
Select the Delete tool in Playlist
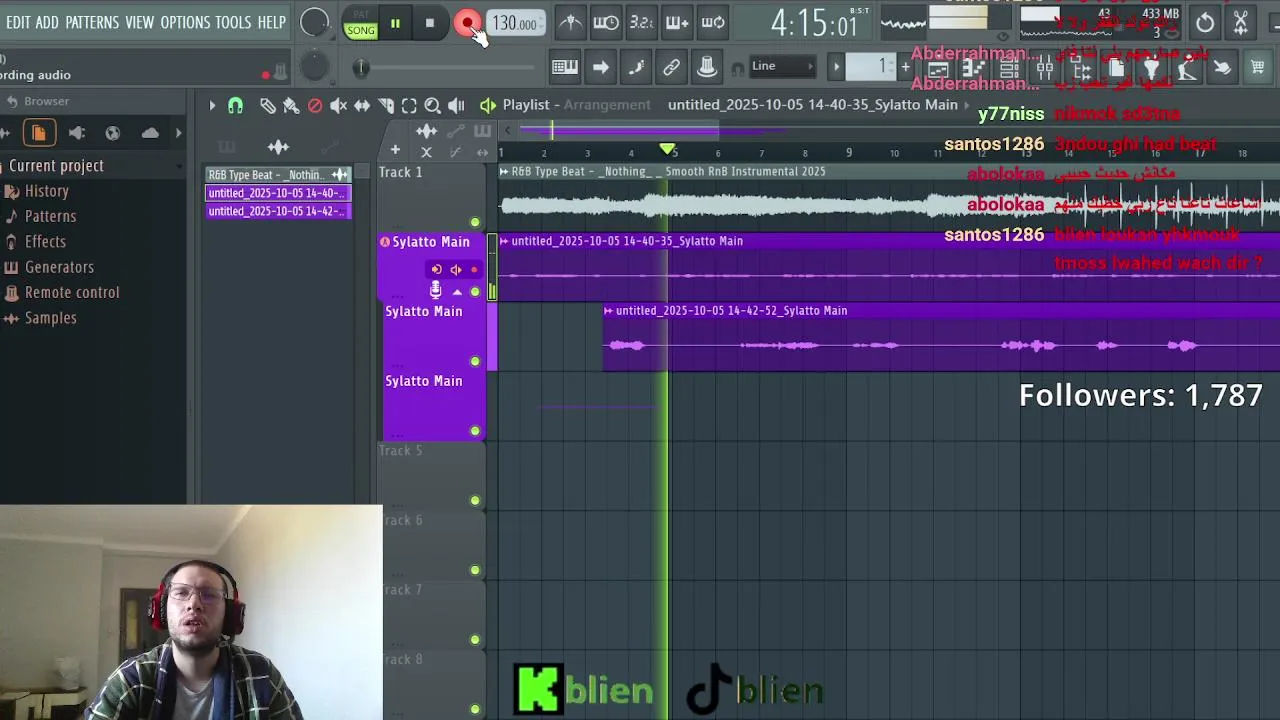(315, 105)
